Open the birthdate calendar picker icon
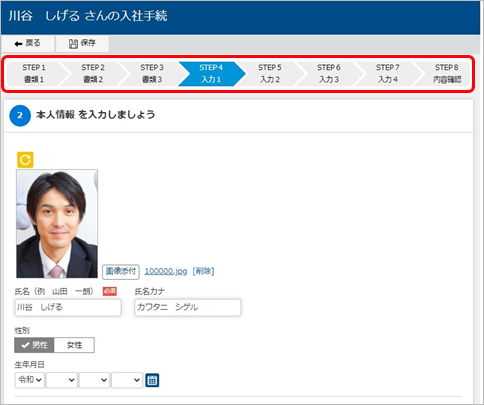Screen dimensions: 484x405 click(x=152, y=380)
